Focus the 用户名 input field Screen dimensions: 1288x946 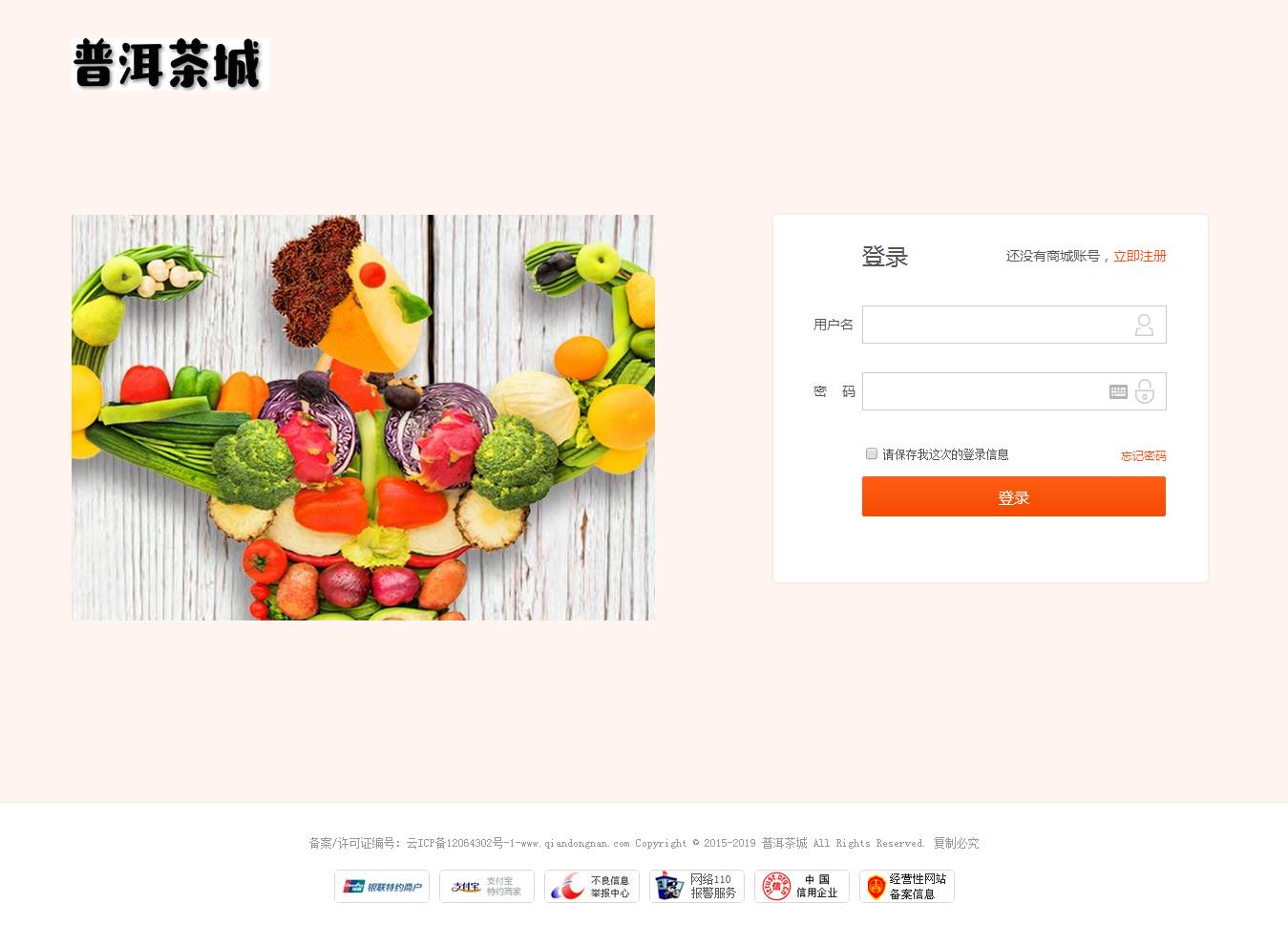point(1014,325)
